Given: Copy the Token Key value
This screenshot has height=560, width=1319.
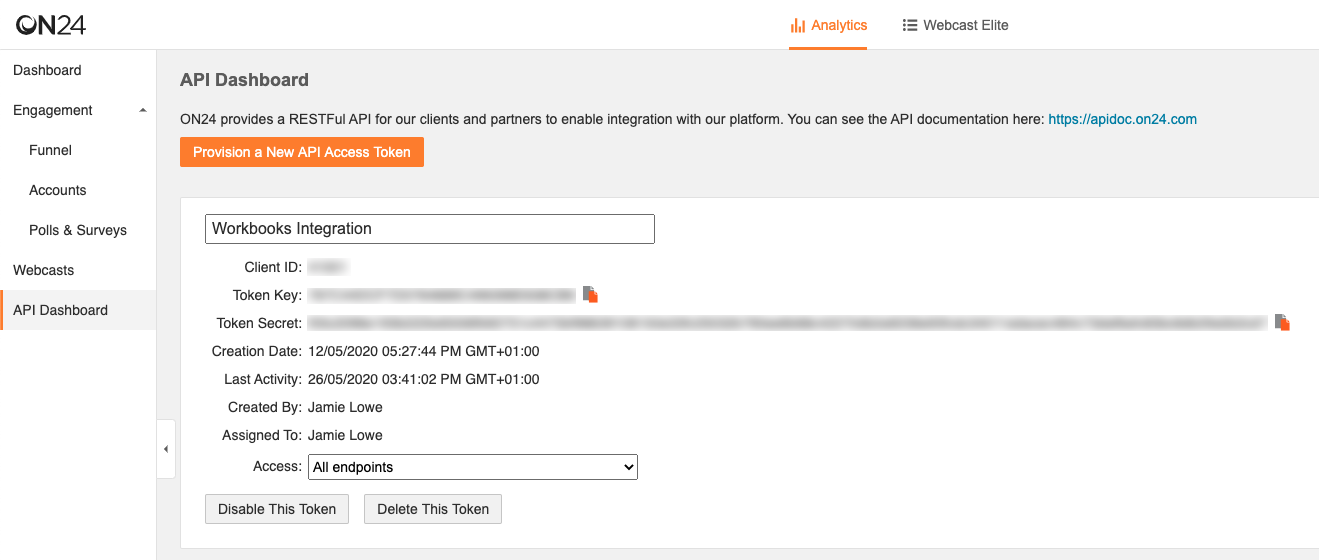Looking at the screenshot, I should click(591, 294).
